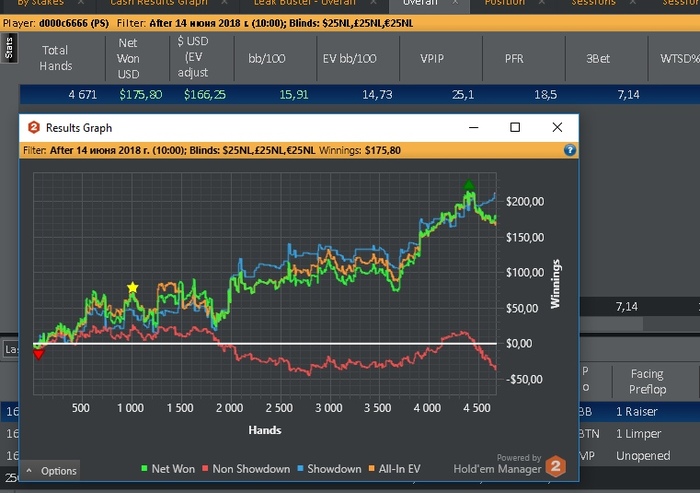Click the player name d000c6666 (PS)
Image resolution: width=700 pixels, height=493 pixels.
[74, 23]
